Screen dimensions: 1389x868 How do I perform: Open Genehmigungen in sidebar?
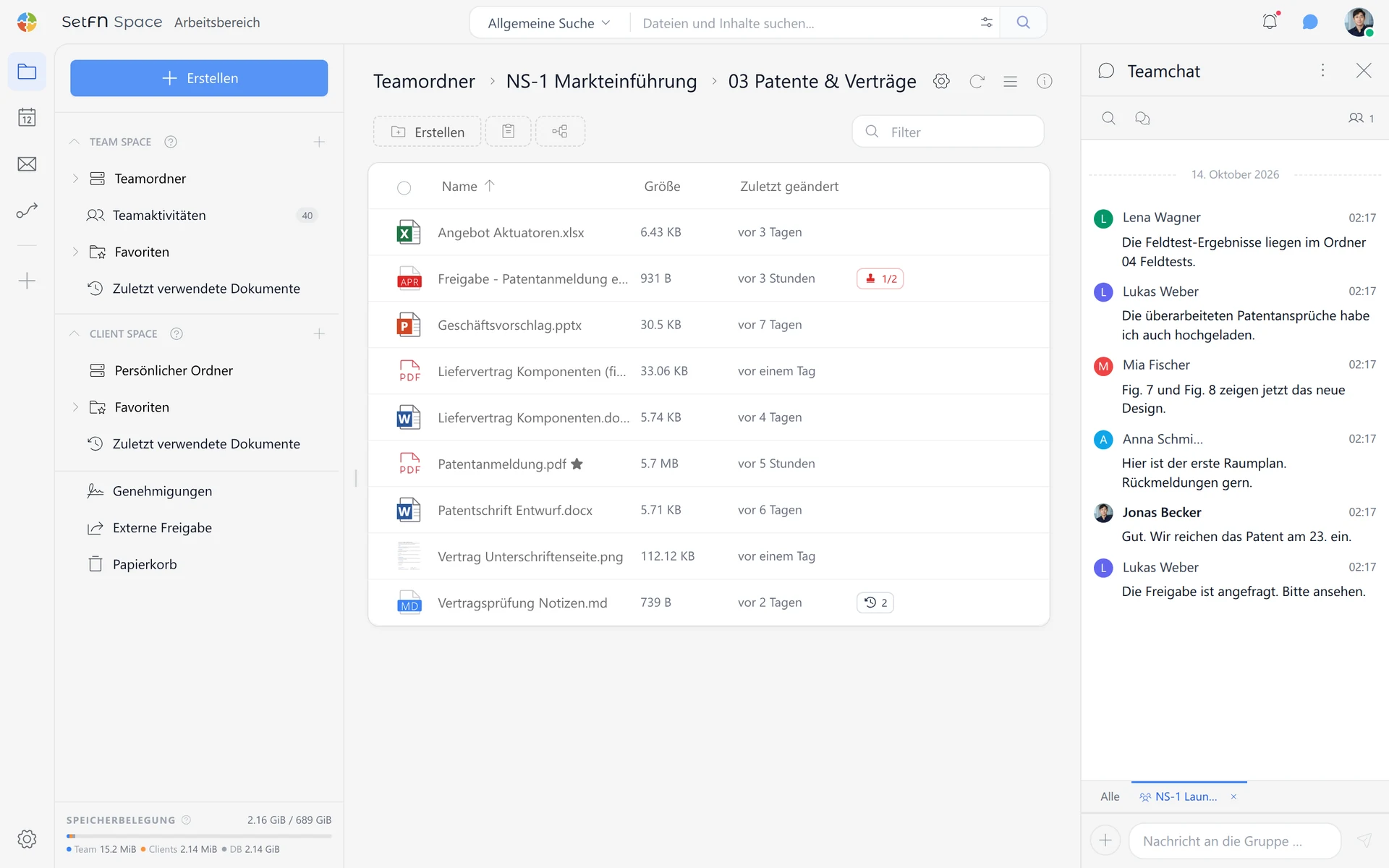coord(162,491)
